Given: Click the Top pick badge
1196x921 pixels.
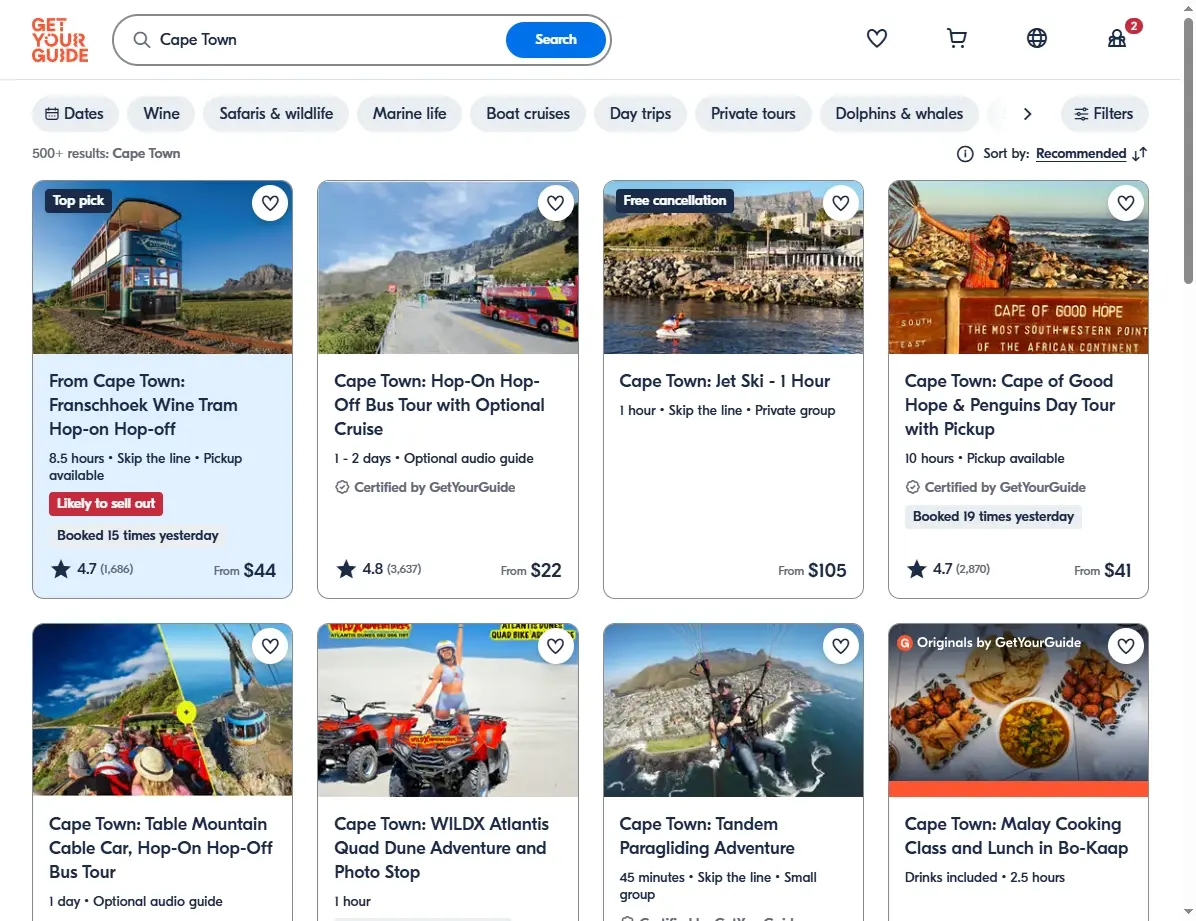Looking at the screenshot, I should pyautogui.click(x=79, y=201).
